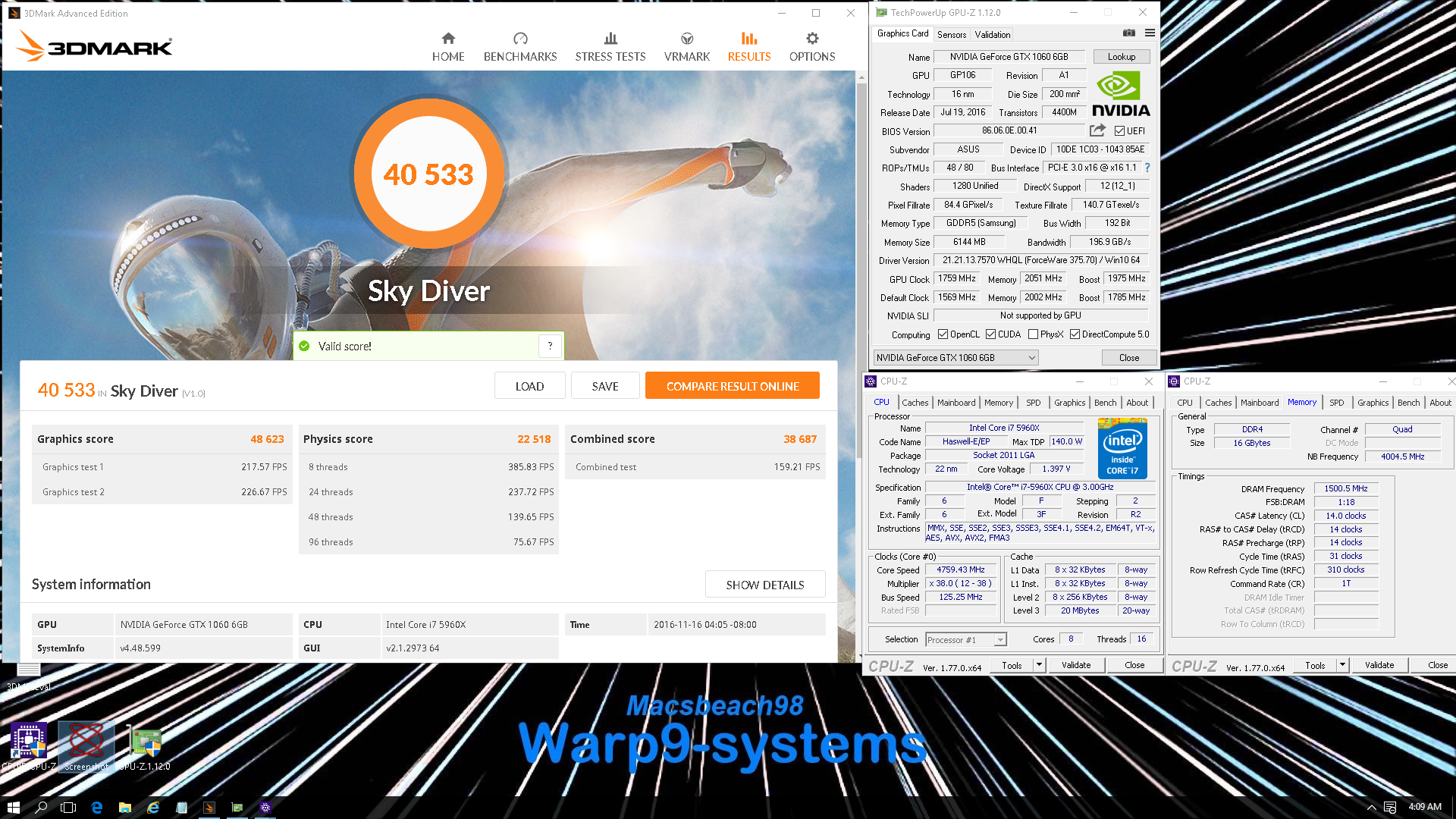Image resolution: width=1456 pixels, height=819 pixels.
Task: Click Close in the left CPU-Z window
Action: point(1134,665)
